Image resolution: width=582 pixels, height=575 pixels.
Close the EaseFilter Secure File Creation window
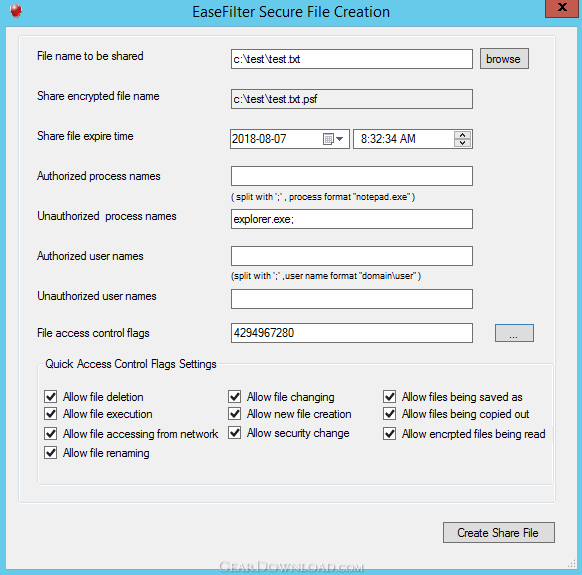pyautogui.click(x=562, y=8)
